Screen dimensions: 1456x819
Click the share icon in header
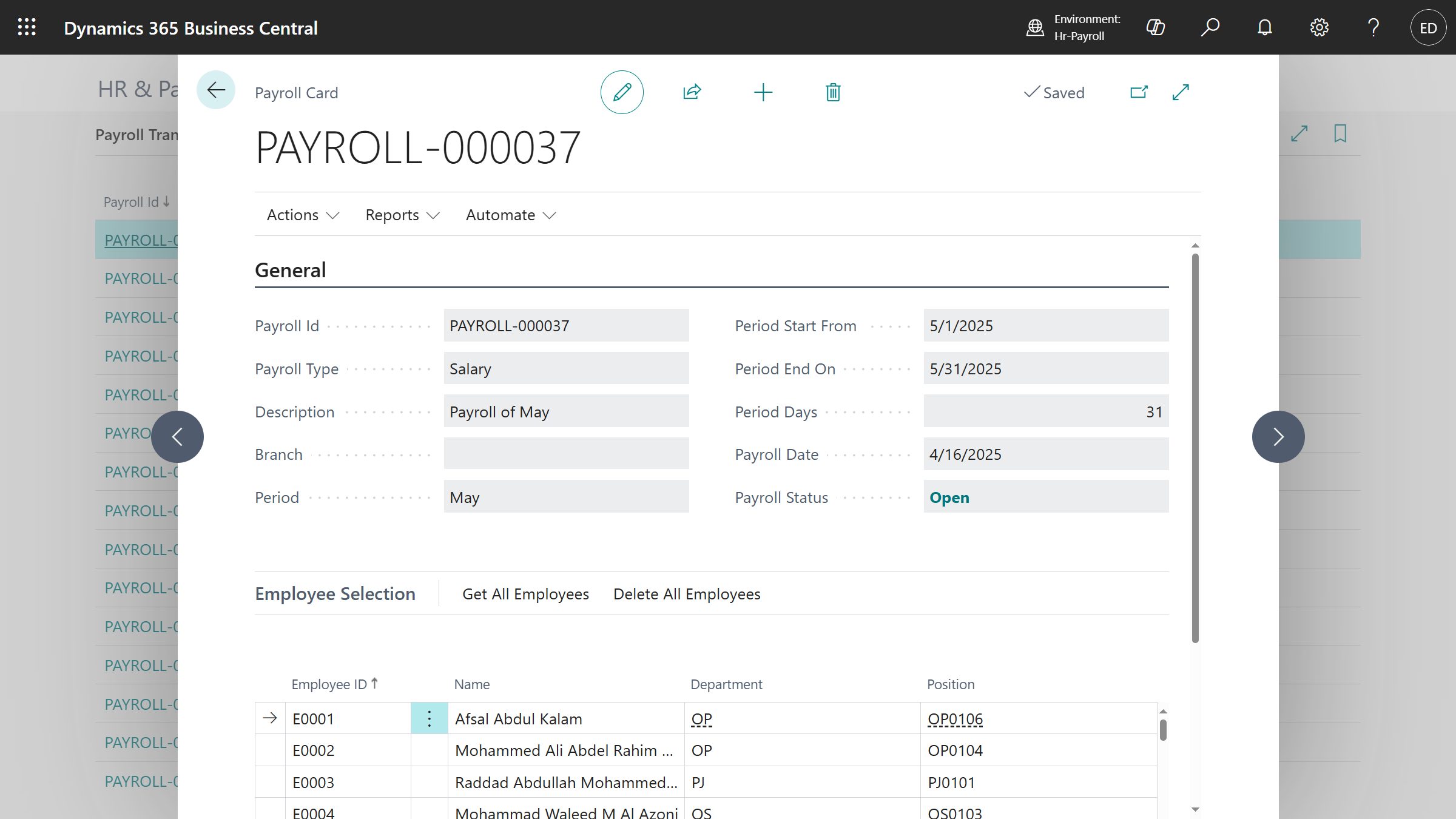(x=692, y=92)
